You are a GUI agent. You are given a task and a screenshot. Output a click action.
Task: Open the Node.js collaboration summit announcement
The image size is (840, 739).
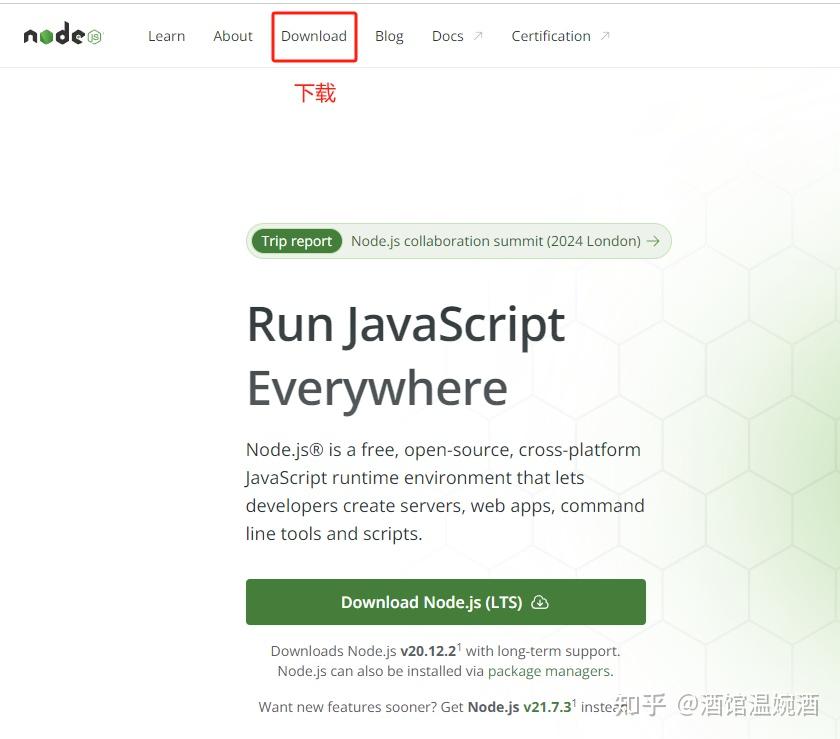(496, 241)
